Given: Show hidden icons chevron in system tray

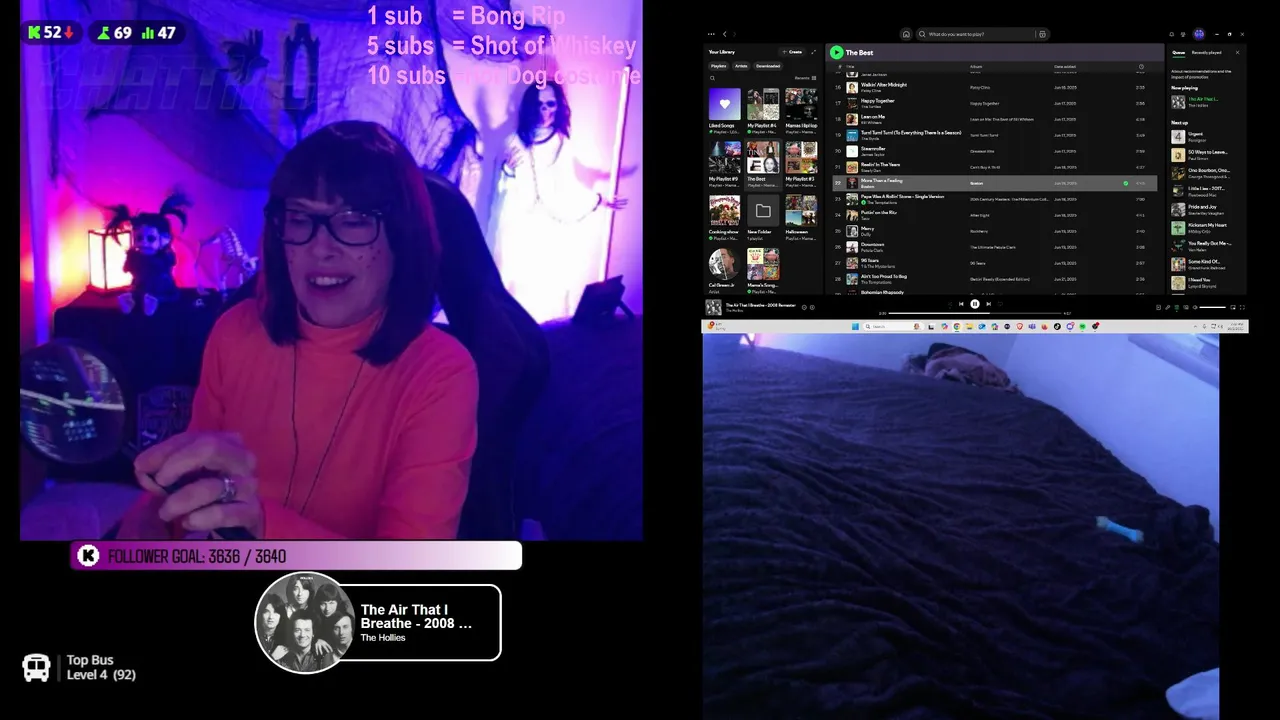Looking at the screenshot, I should tap(1193, 326).
